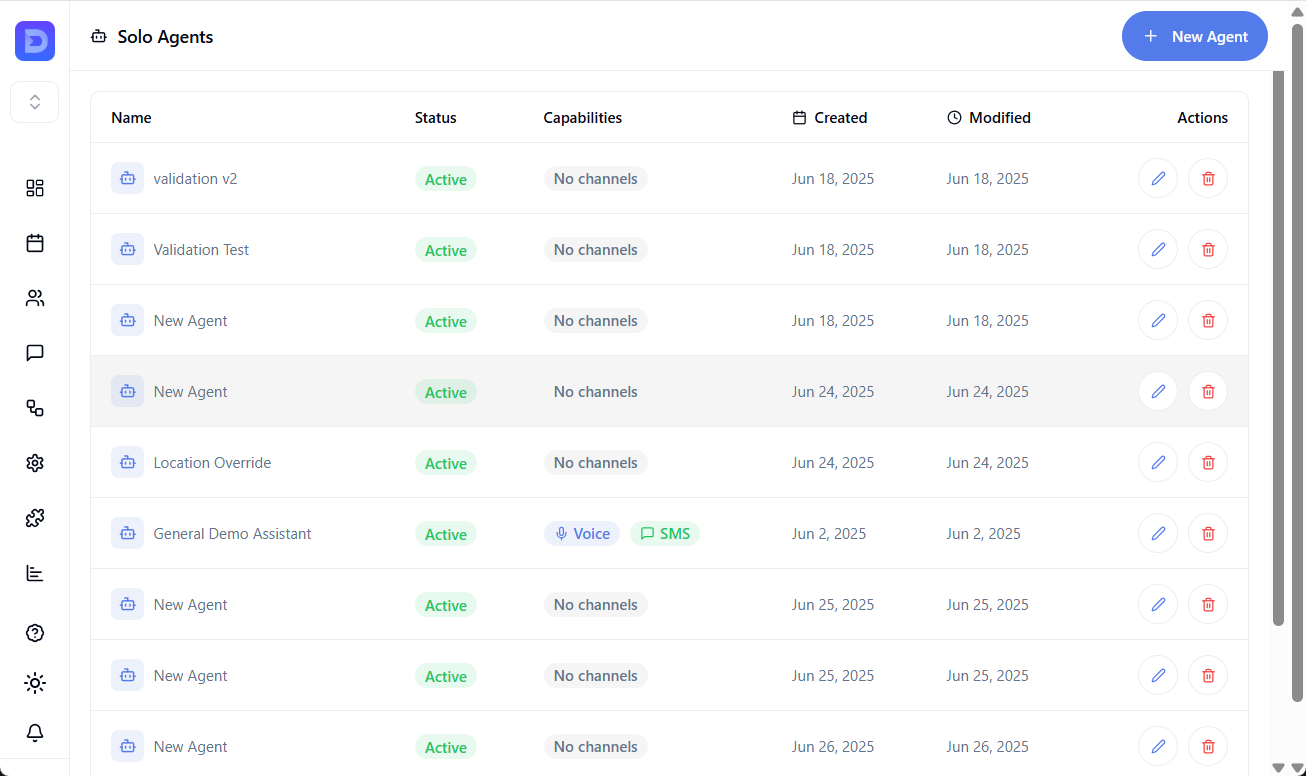Open the puzzle piece integrations icon
This screenshot has width=1306, height=776.
tap(35, 518)
